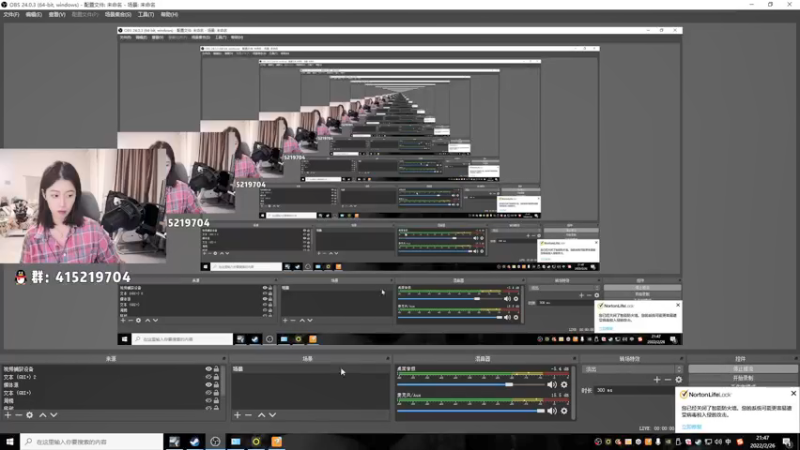Set 麦克风/Aux volume slider
Screen dimensions: 800x450
(470, 411)
